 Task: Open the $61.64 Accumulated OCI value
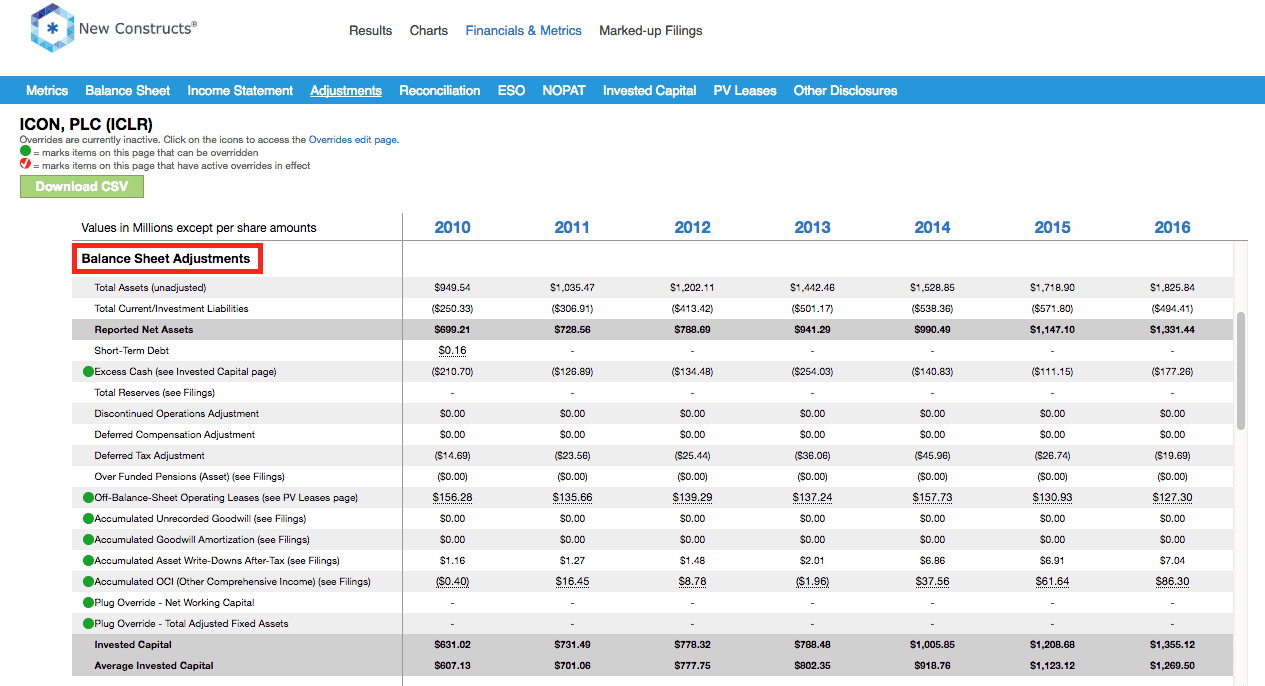click(1052, 581)
